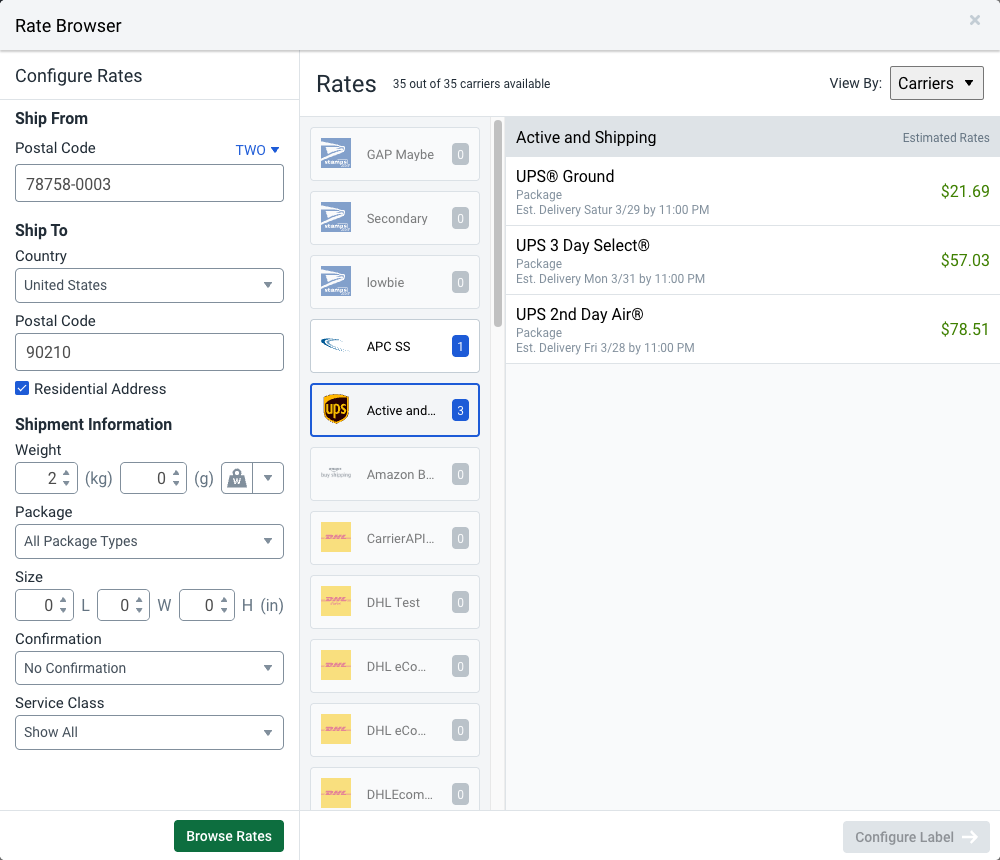
Task: Expand the Country dropdown
Action: pos(149,285)
